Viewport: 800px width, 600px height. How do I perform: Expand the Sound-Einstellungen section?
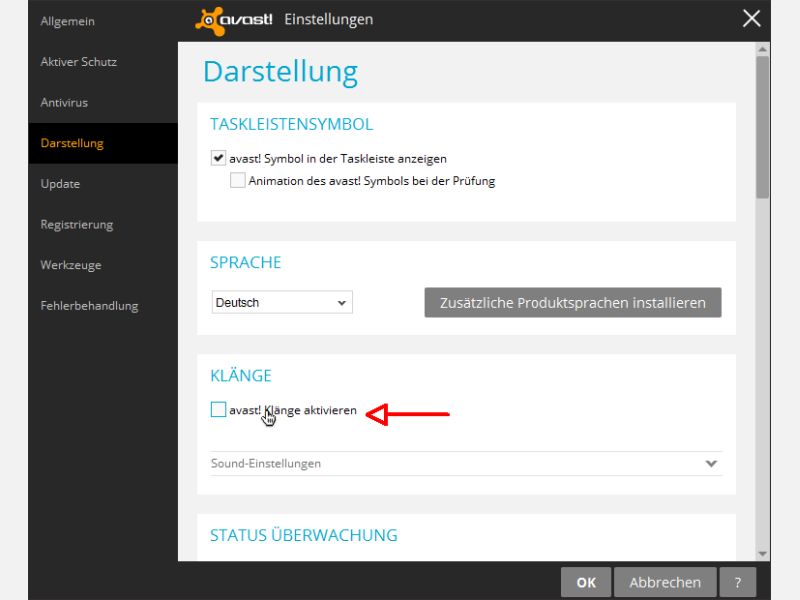point(466,463)
